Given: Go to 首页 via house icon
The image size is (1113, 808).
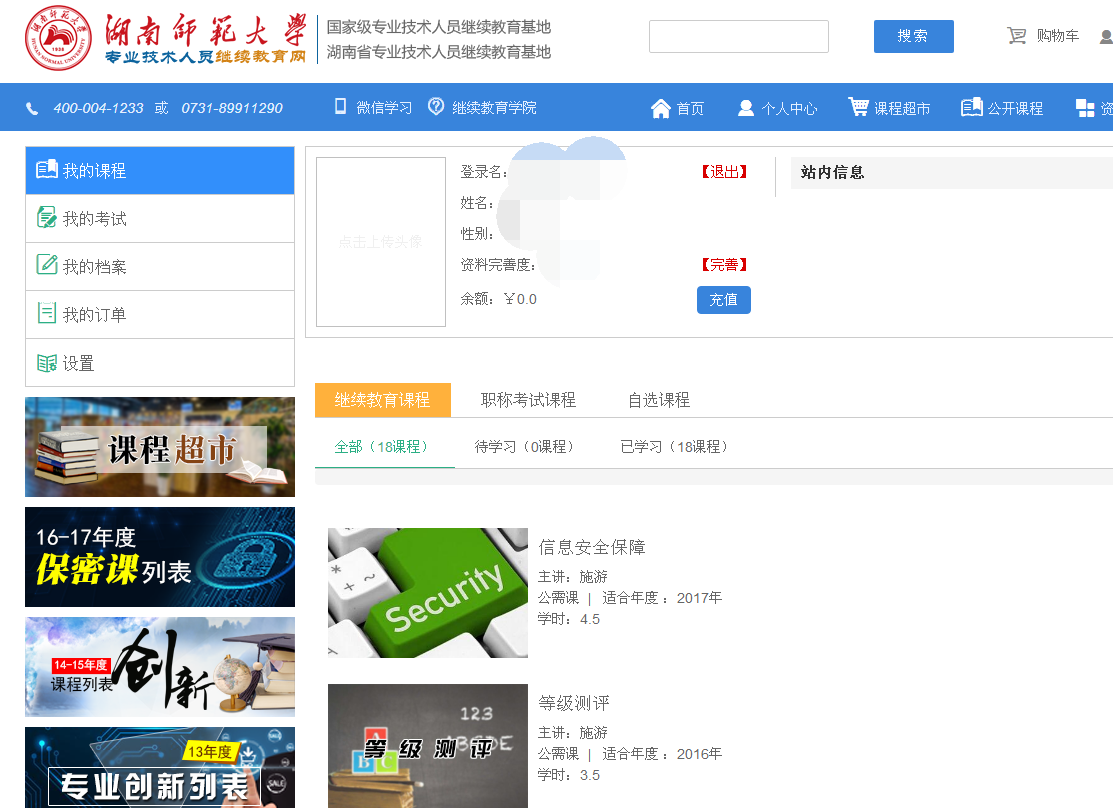Looking at the screenshot, I should point(660,108).
